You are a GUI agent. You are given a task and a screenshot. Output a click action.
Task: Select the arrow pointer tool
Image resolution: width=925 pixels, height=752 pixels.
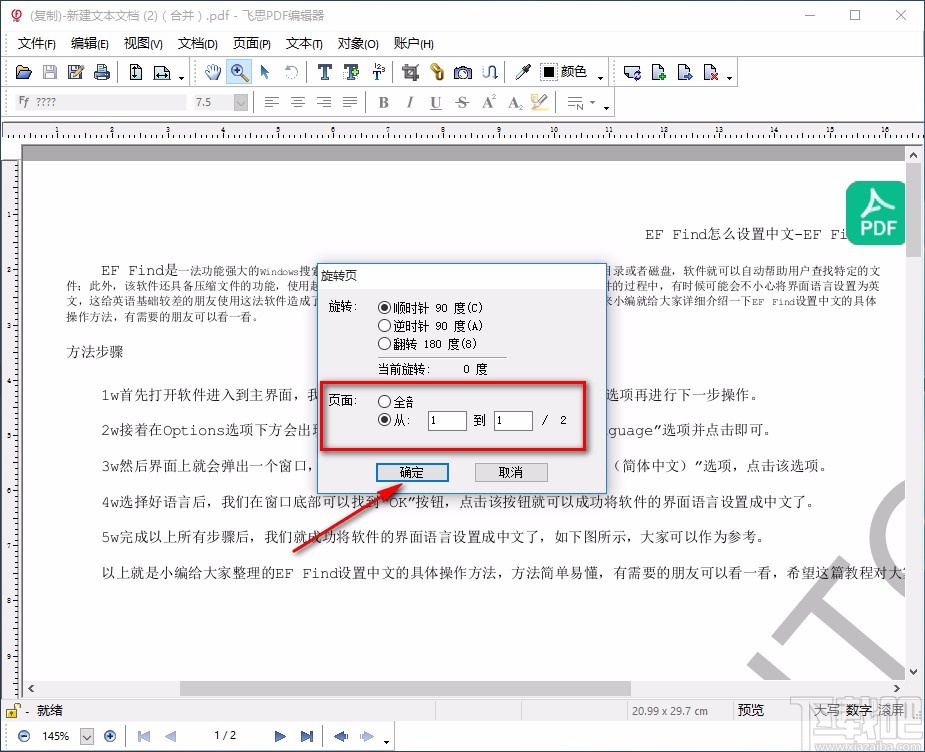265,73
